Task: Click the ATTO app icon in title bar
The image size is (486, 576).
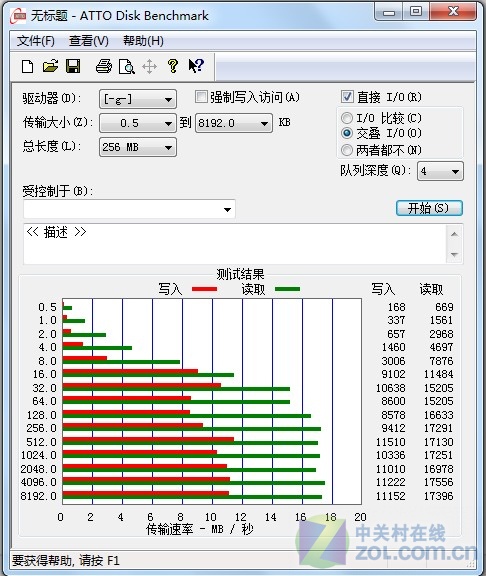Action: [18, 16]
